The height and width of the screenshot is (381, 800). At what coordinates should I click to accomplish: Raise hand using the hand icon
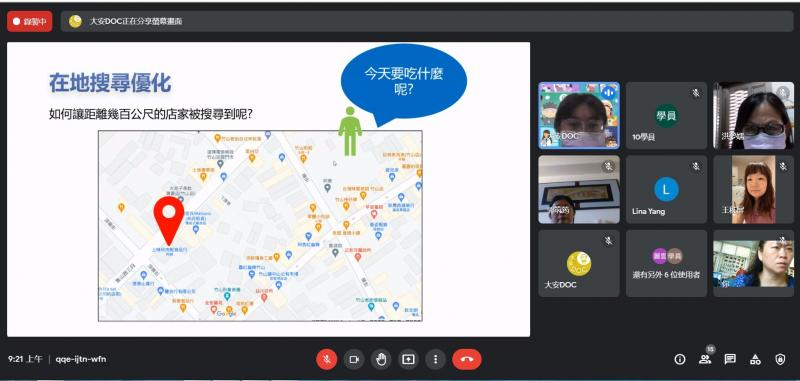tap(381, 360)
